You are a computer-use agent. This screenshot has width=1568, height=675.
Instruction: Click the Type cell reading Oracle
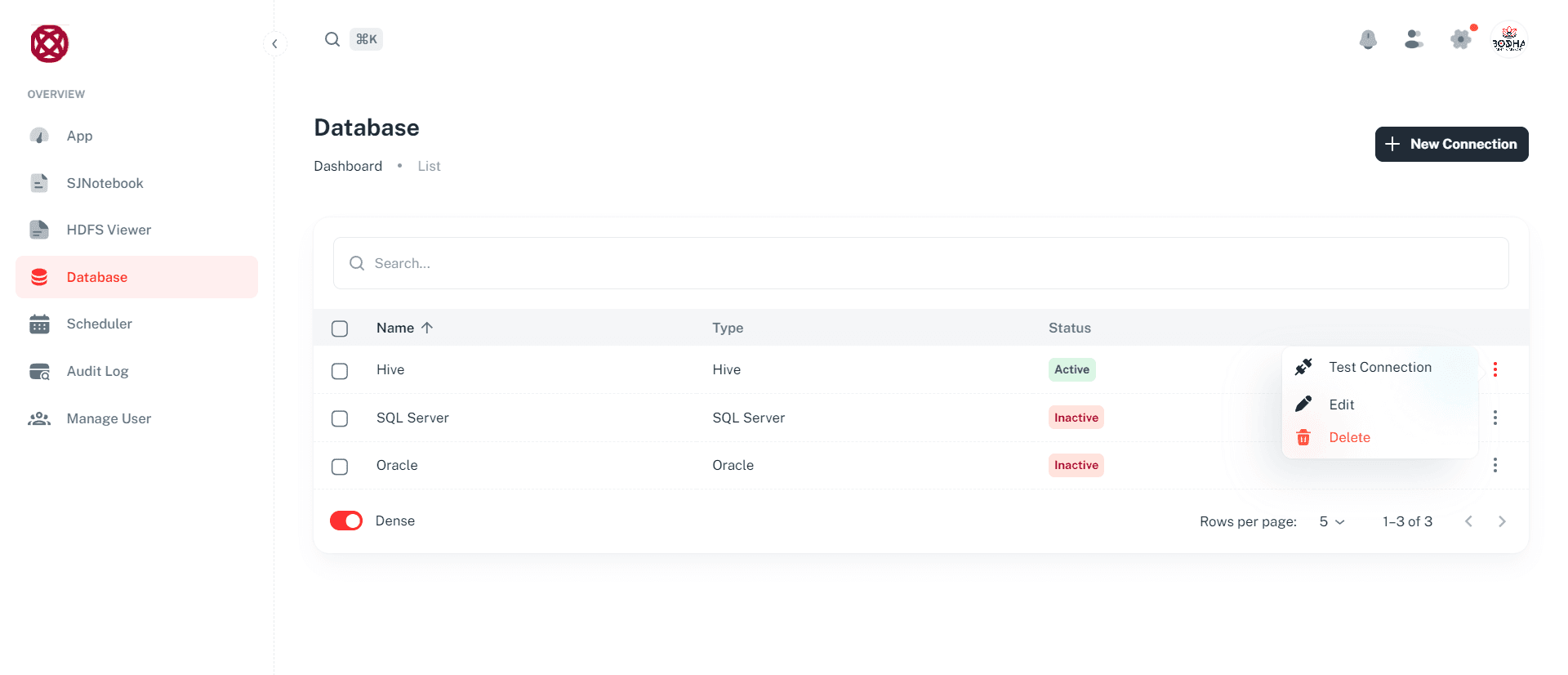click(x=733, y=465)
